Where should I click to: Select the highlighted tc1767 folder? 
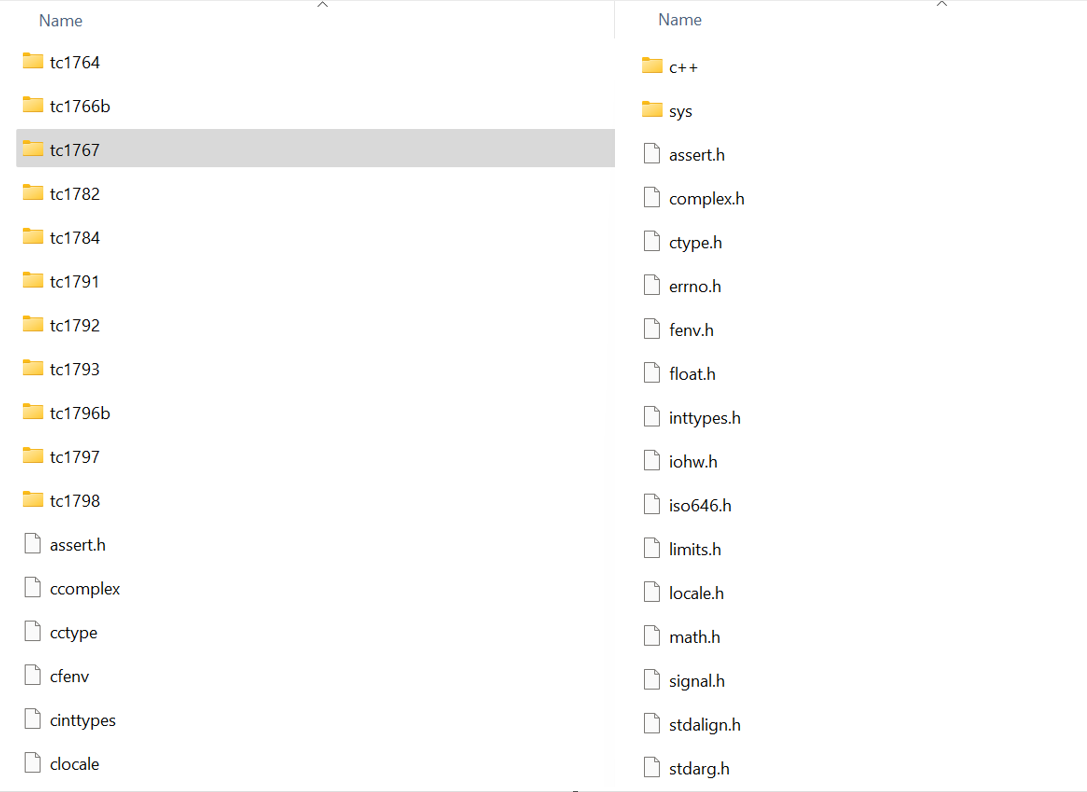point(75,150)
